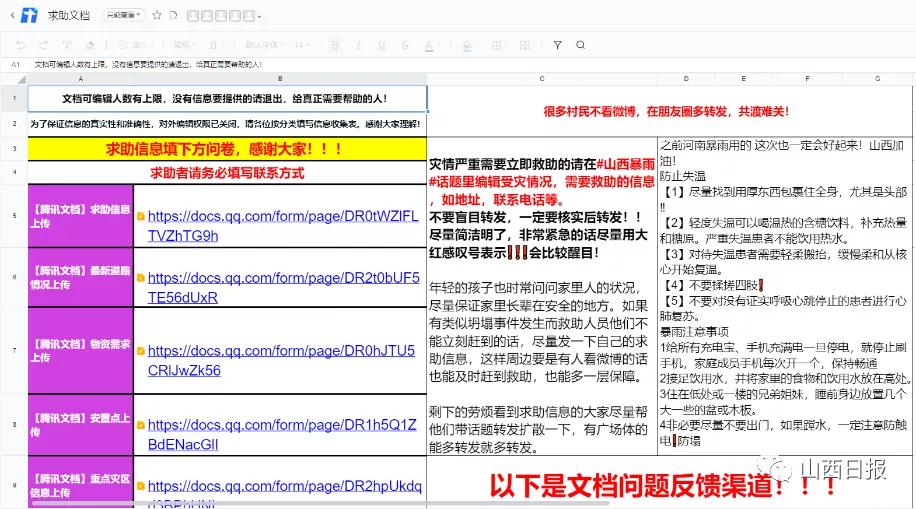The height and width of the screenshot is (509, 916).
Task: Click the A1 cell reference box
Action: coord(15,64)
